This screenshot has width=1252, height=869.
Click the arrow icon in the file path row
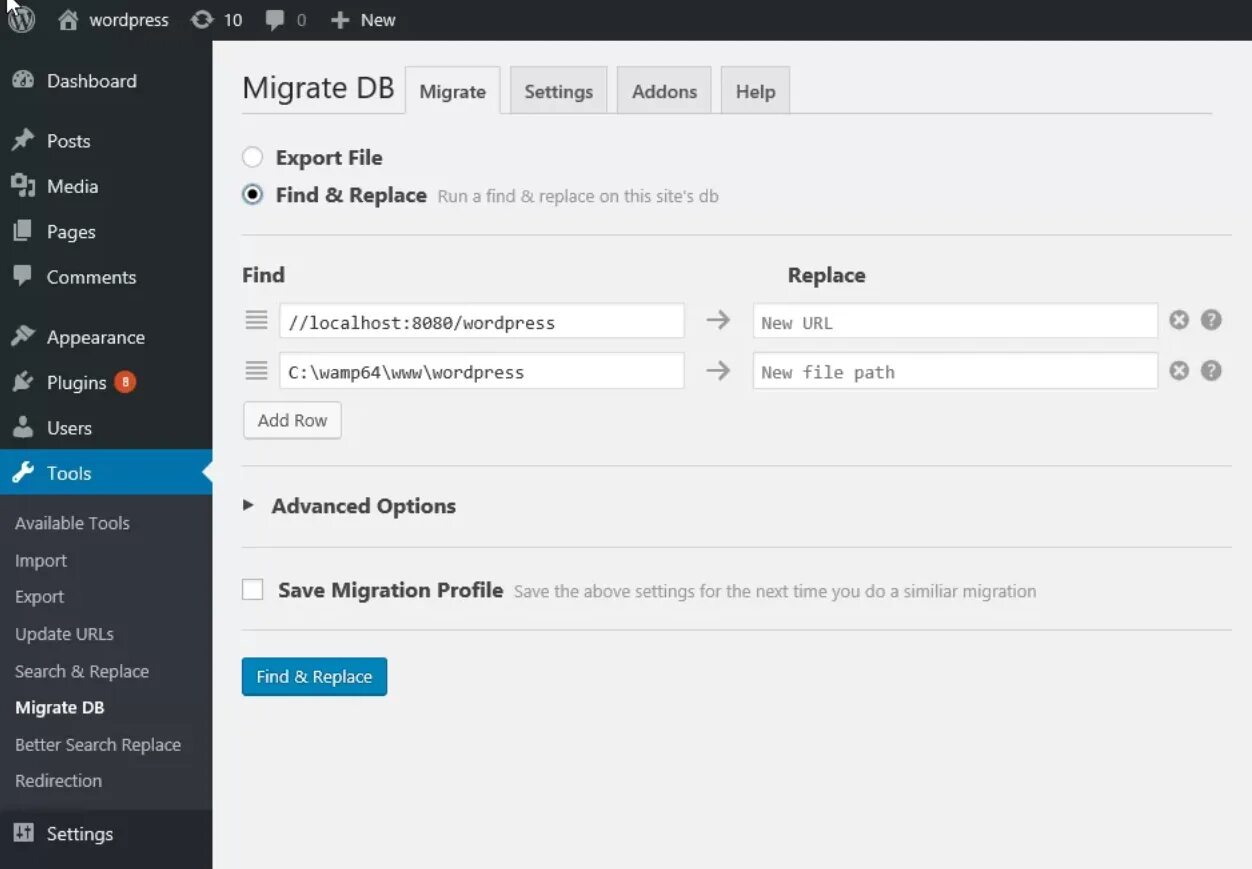tap(718, 370)
